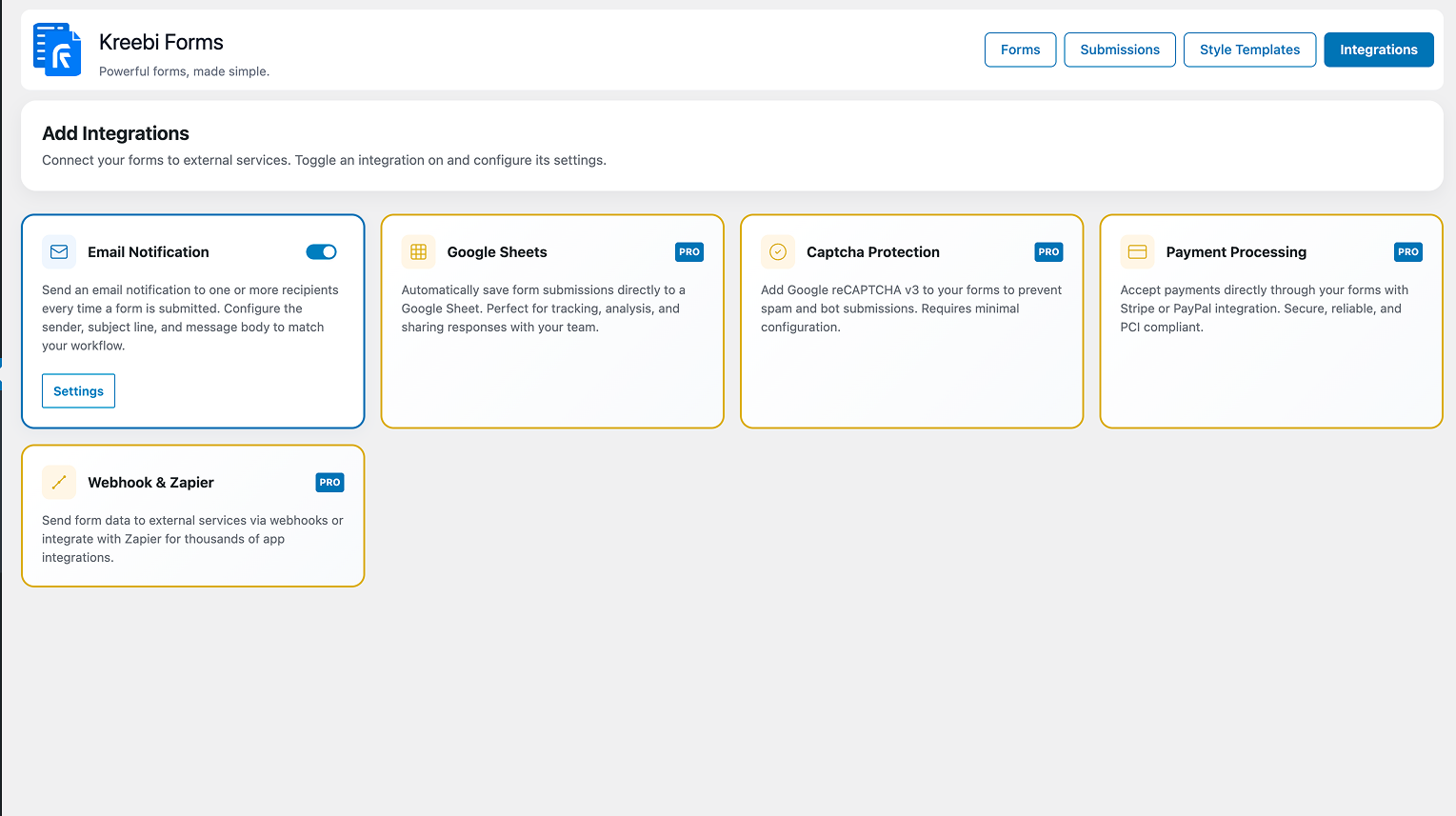Click the PRO badge on Webhook & Zapier

click(329, 482)
